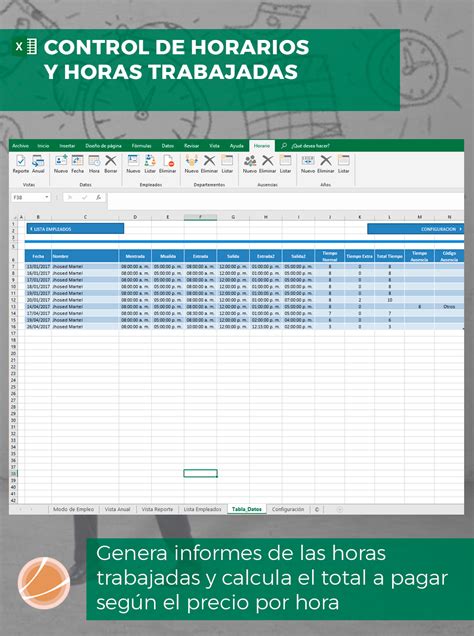Select the date cell 26/04/2017
This screenshot has height=636, width=474.
pos(38,327)
